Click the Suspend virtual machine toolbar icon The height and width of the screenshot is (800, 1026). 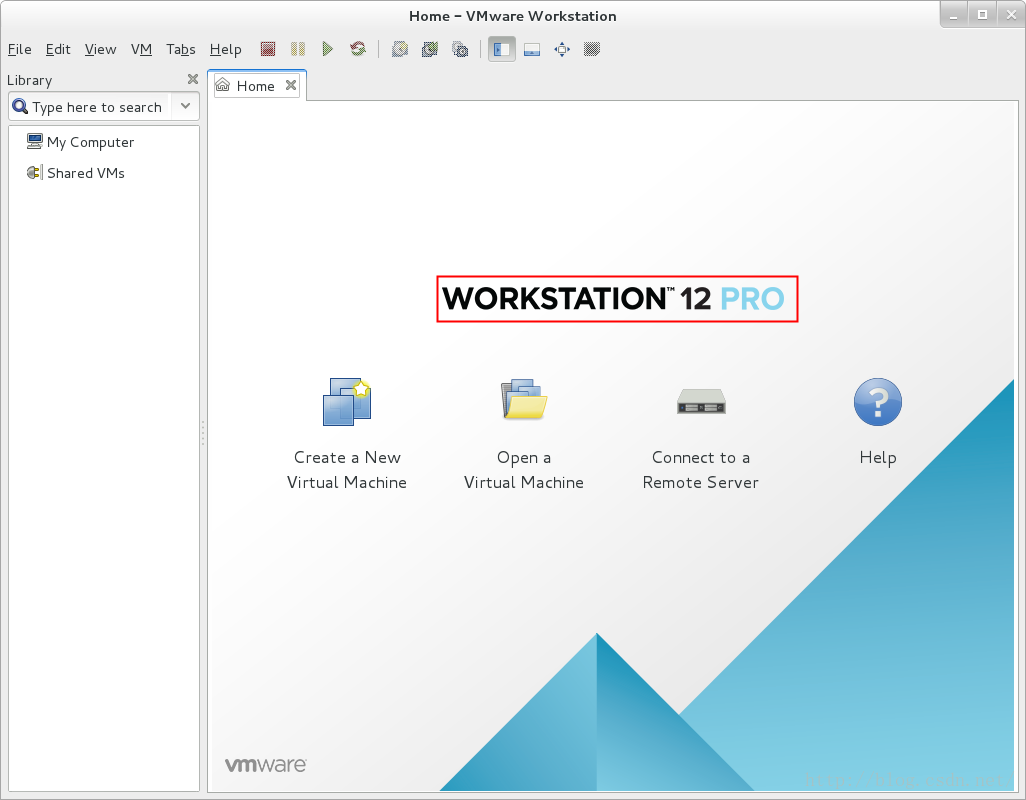tap(298, 49)
